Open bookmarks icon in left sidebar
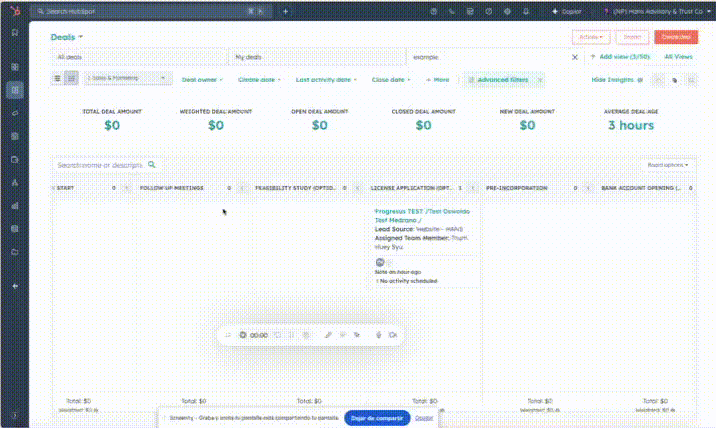The height and width of the screenshot is (428, 716). point(15,32)
